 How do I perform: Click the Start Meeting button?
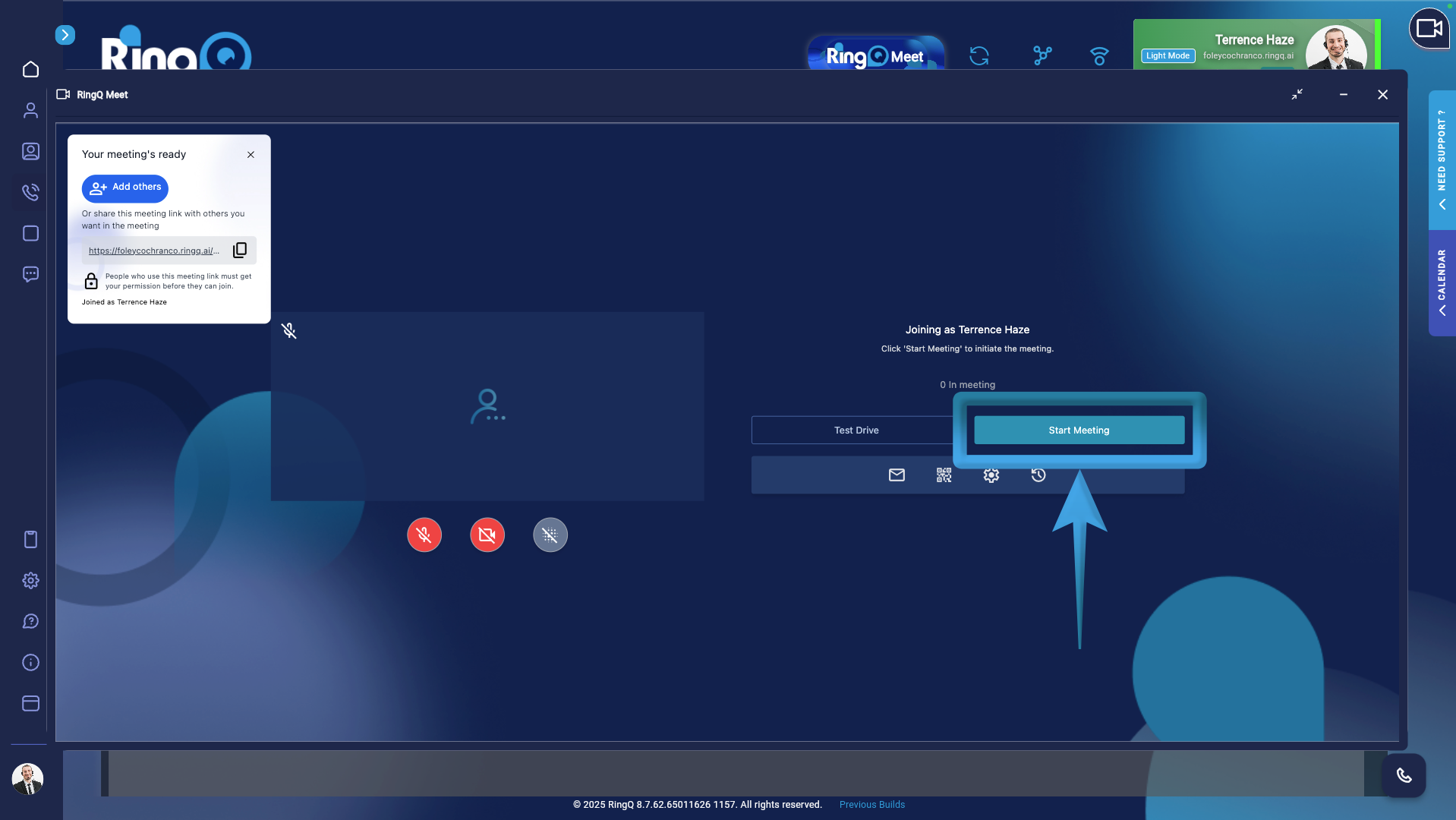click(1079, 430)
